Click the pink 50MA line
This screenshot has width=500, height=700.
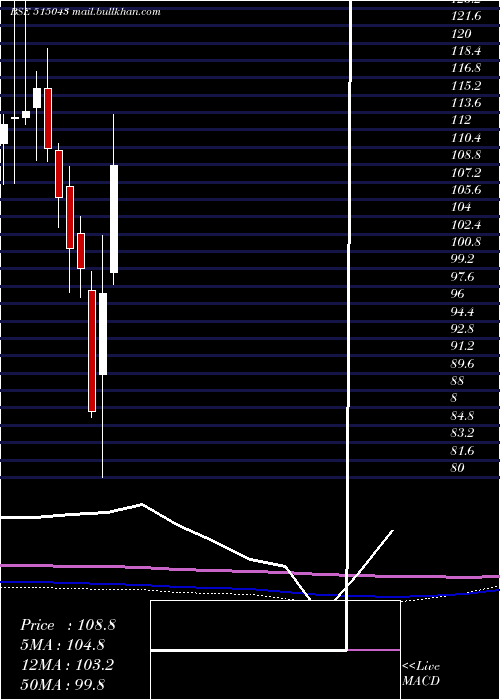click(x=250, y=571)
